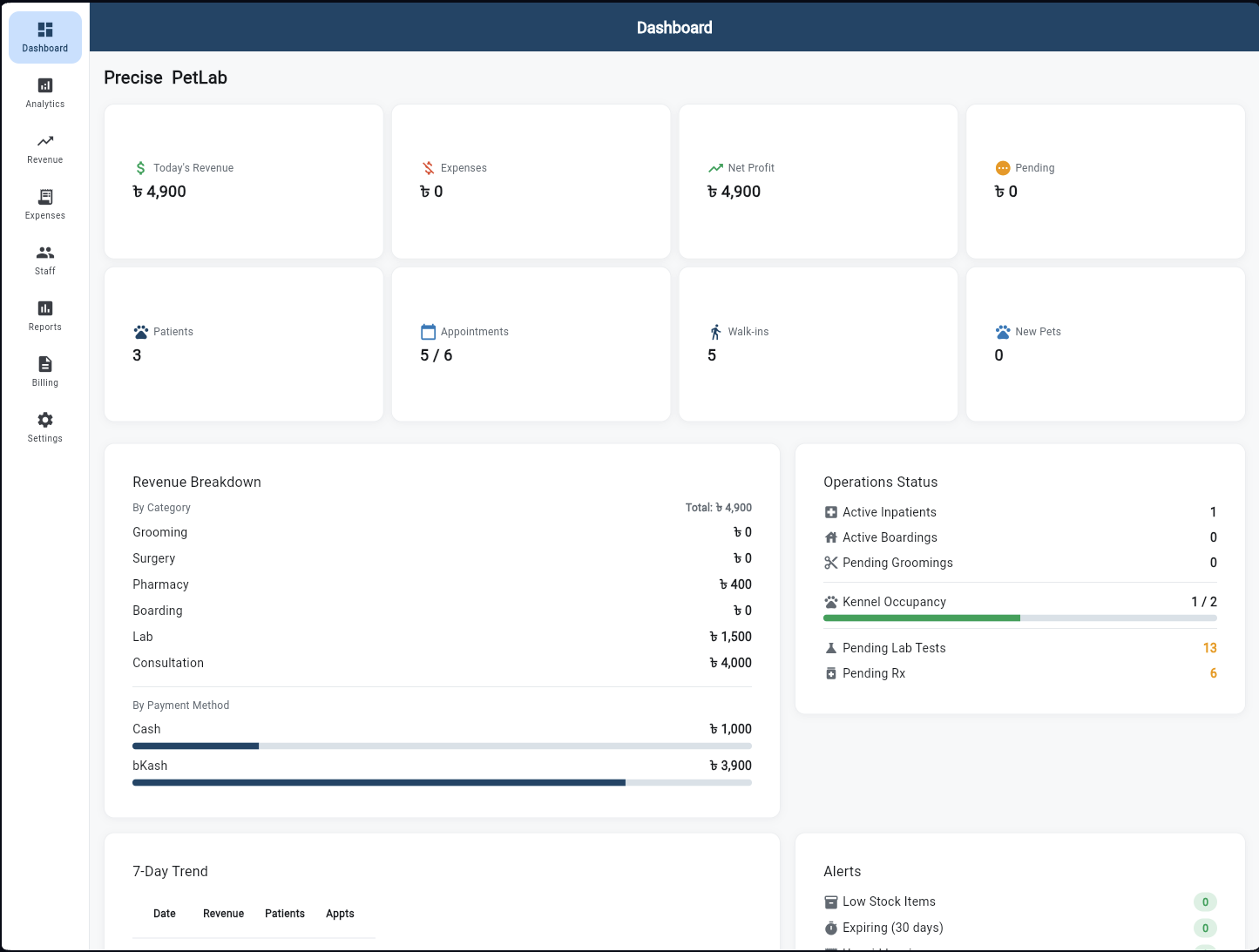Screen dimensions: 1259x952
Task: Click the Pending Groomings scissors icon
Action: [x=830, y=563]
